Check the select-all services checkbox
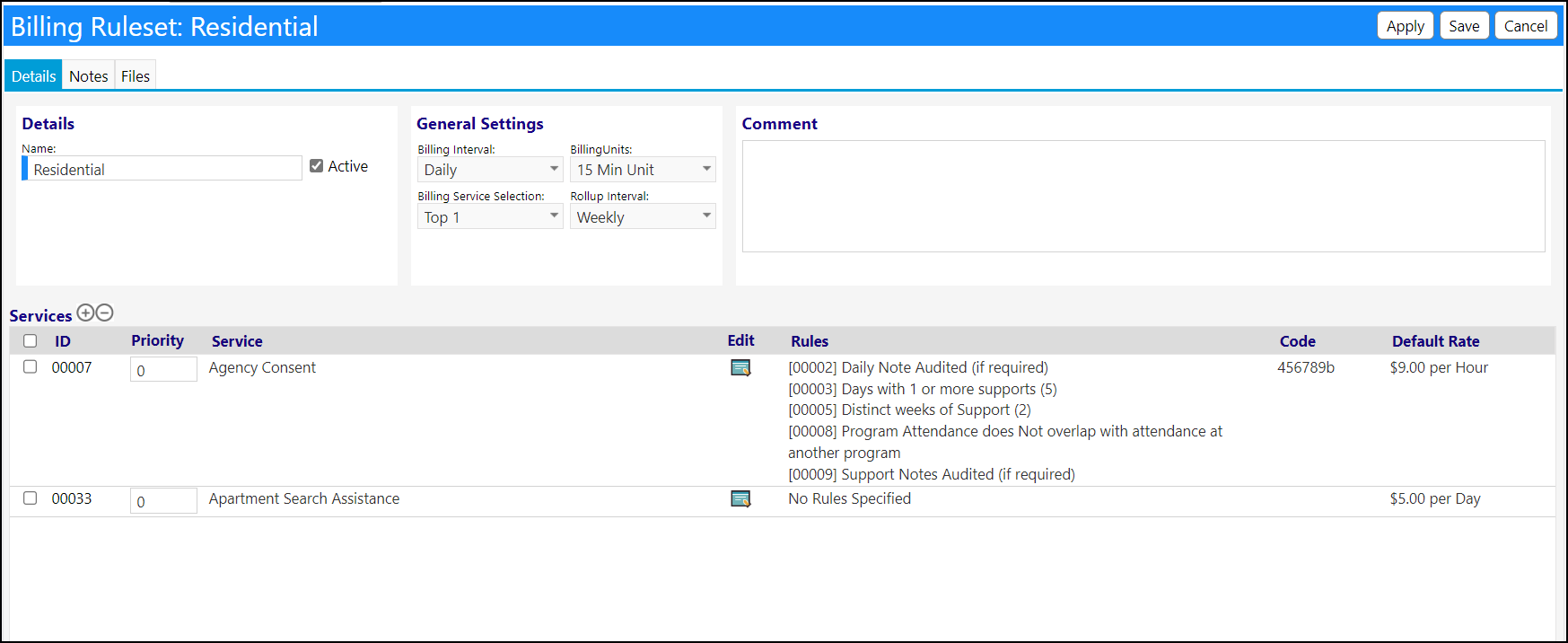Viewport: 1568px width, 643px height. coord(31,340)
